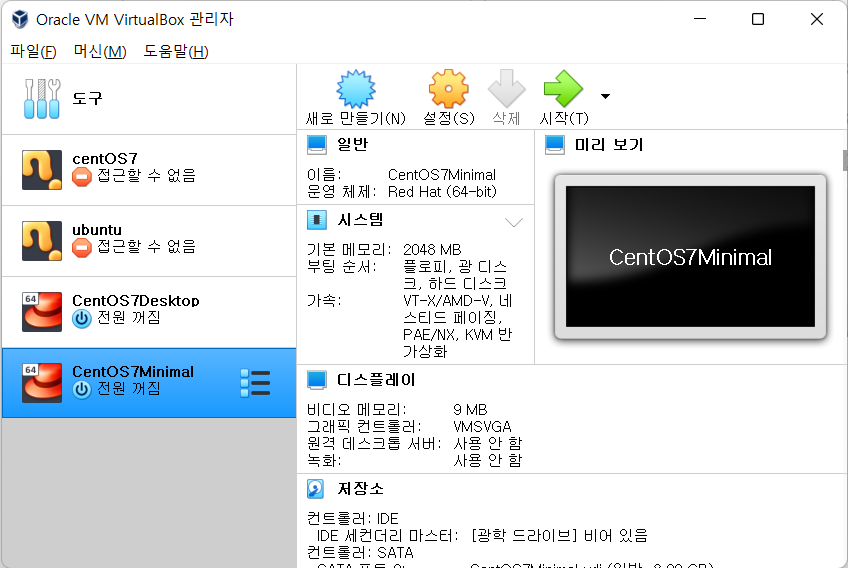Open CentOS7Minimal machine tools menu icon

[x=255, y=383]
